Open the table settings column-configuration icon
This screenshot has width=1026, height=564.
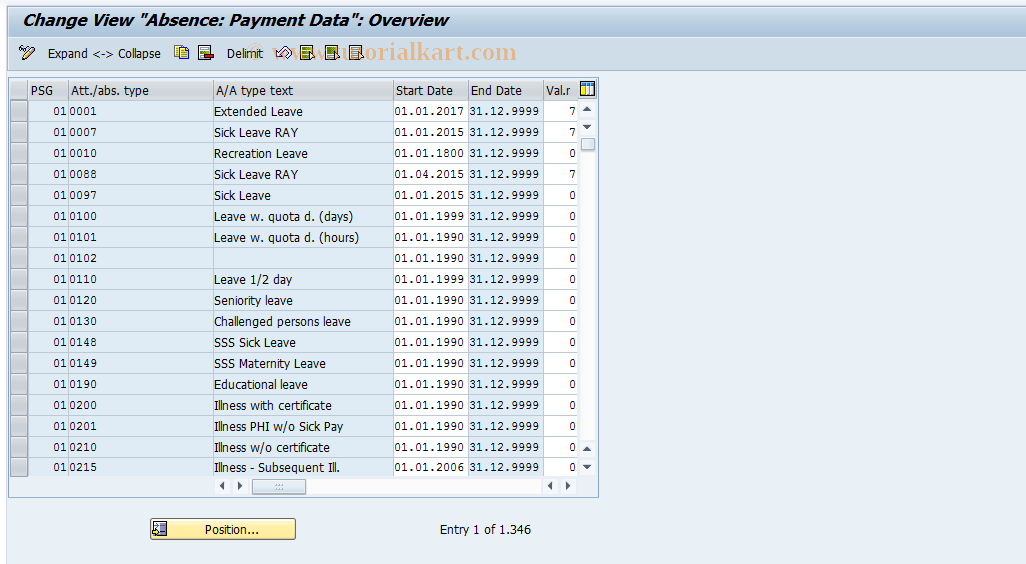588,89
